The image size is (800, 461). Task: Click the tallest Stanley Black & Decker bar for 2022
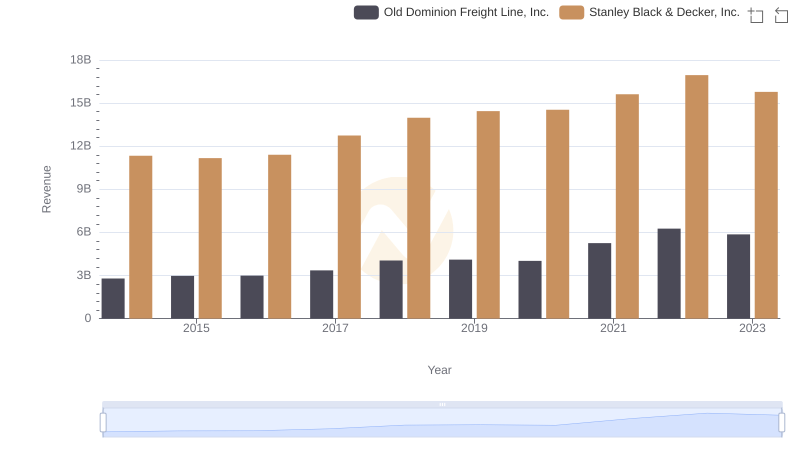[x=696, y=197]
